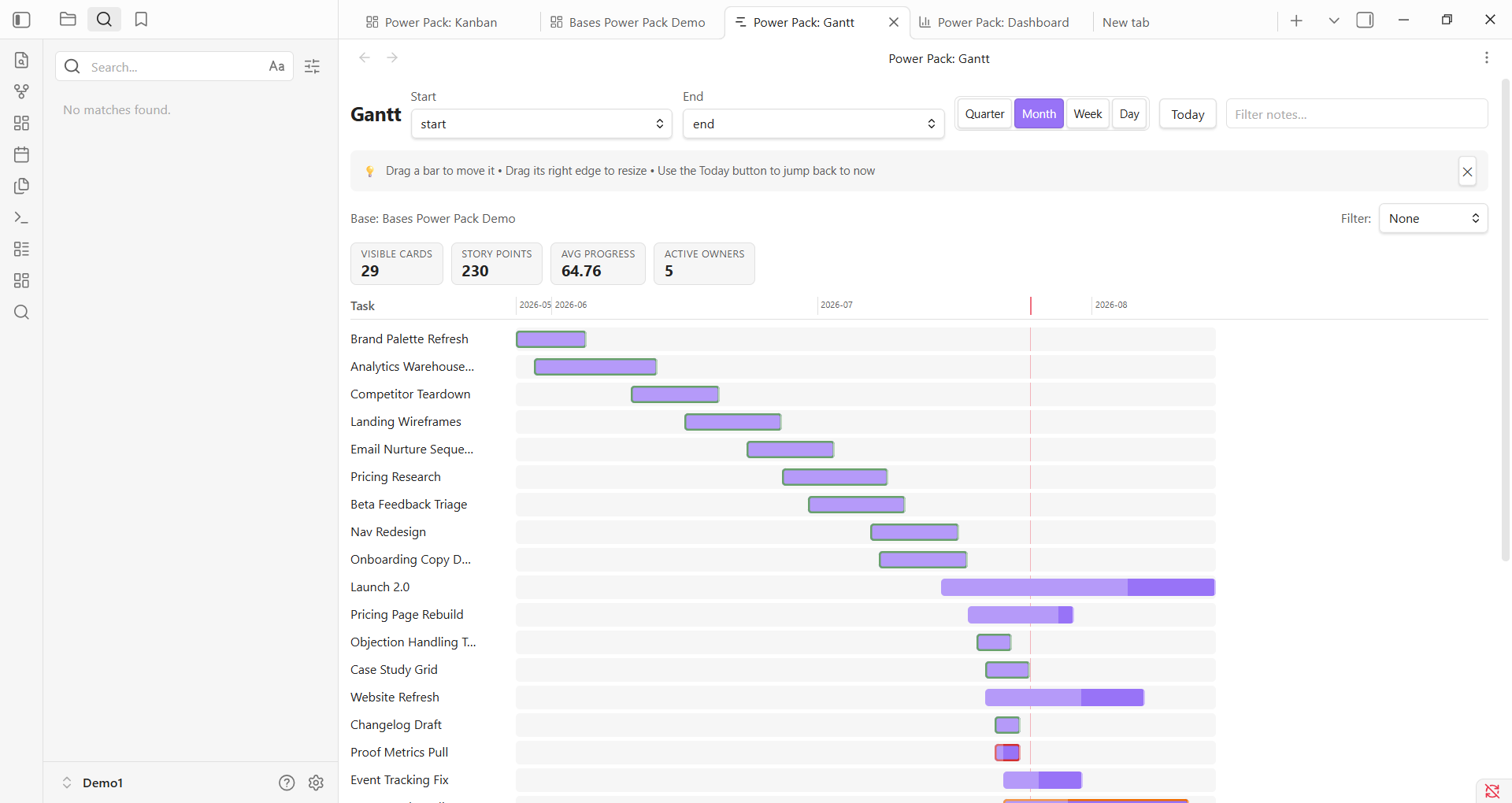Open the bookmarks icon
The width and height of the screenshot is (1512, 803).
(x=141, y=20)
